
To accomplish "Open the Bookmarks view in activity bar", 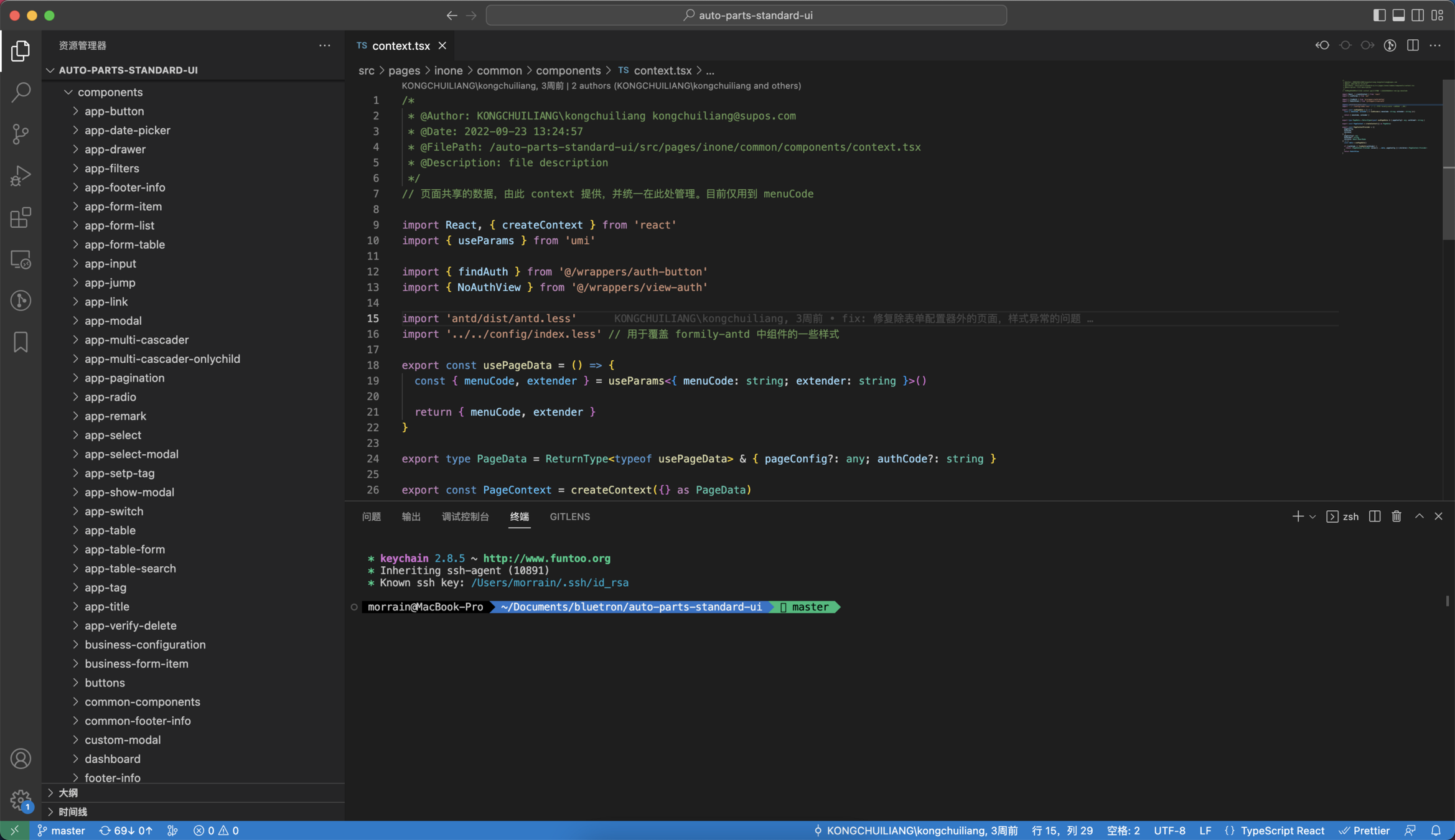I will click(x=21, y=342).
